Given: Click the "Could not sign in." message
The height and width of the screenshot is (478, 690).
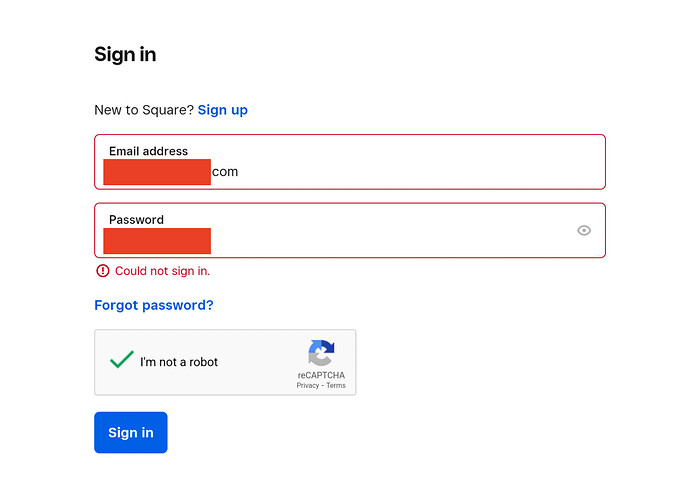Looking at the screenshot, I should coord(162,271).
